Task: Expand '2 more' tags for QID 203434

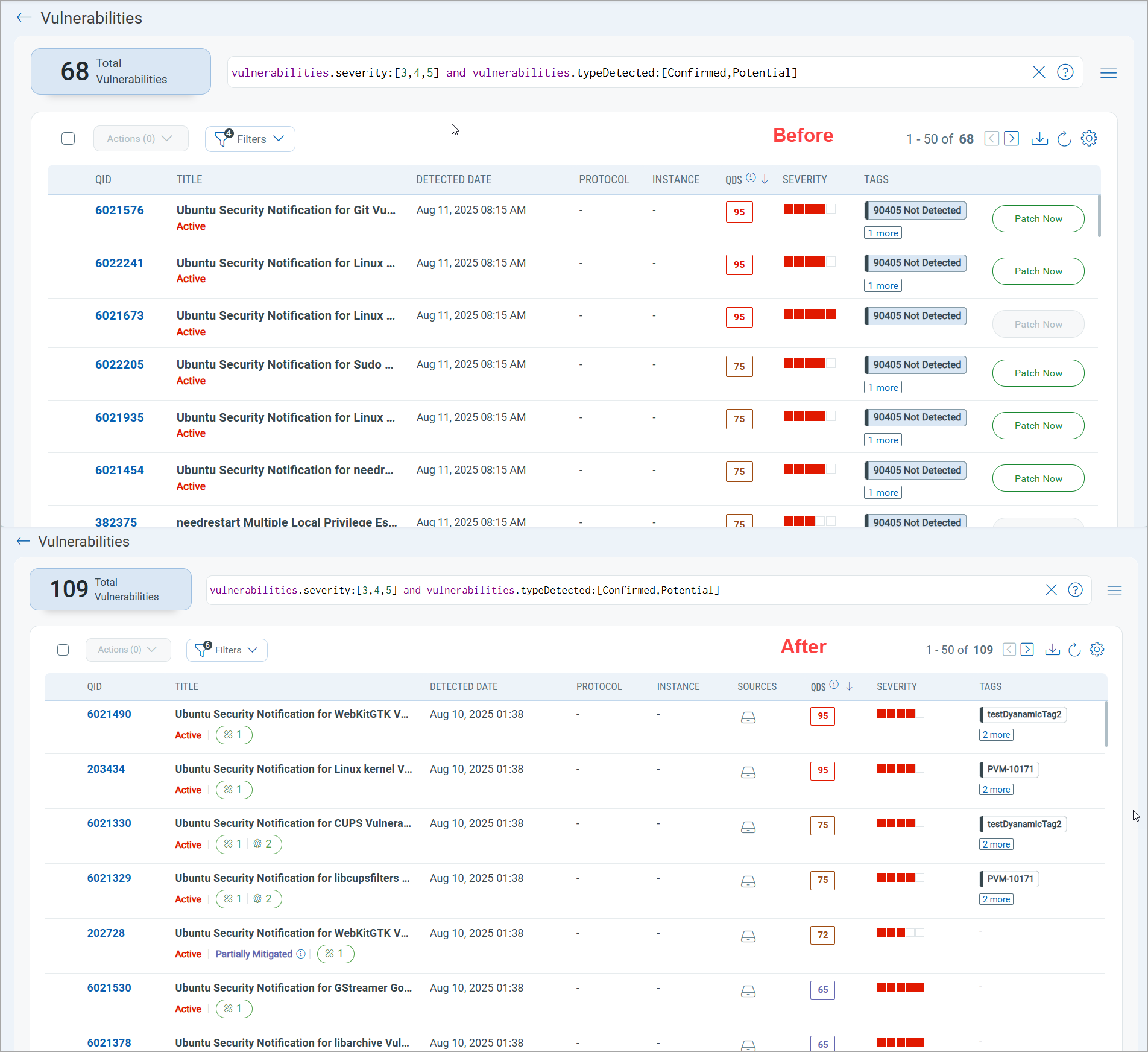Action: [x=996, y=790]
